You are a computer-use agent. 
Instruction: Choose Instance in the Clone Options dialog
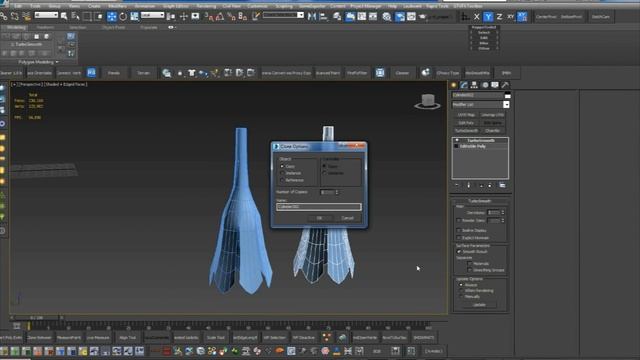[x=282, y=173]
